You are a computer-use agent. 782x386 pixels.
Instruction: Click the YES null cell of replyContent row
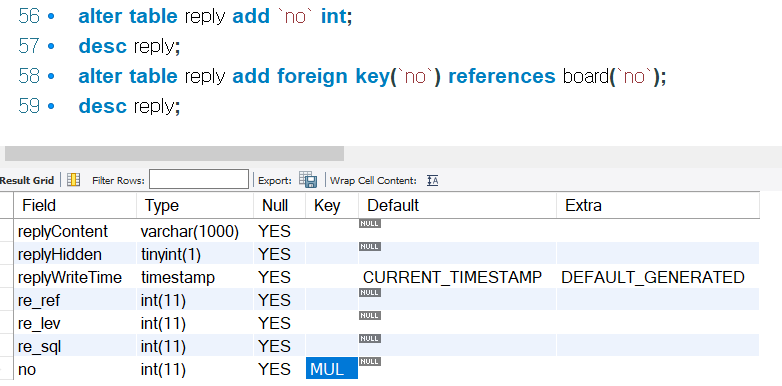[x=279, y=231]
